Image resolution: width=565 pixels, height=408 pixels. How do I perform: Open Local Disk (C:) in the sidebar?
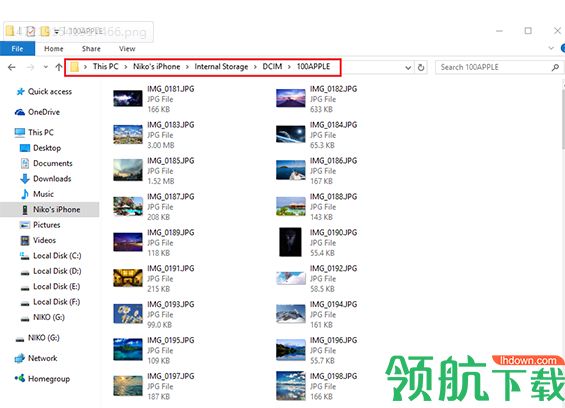[x=50, y=256]
